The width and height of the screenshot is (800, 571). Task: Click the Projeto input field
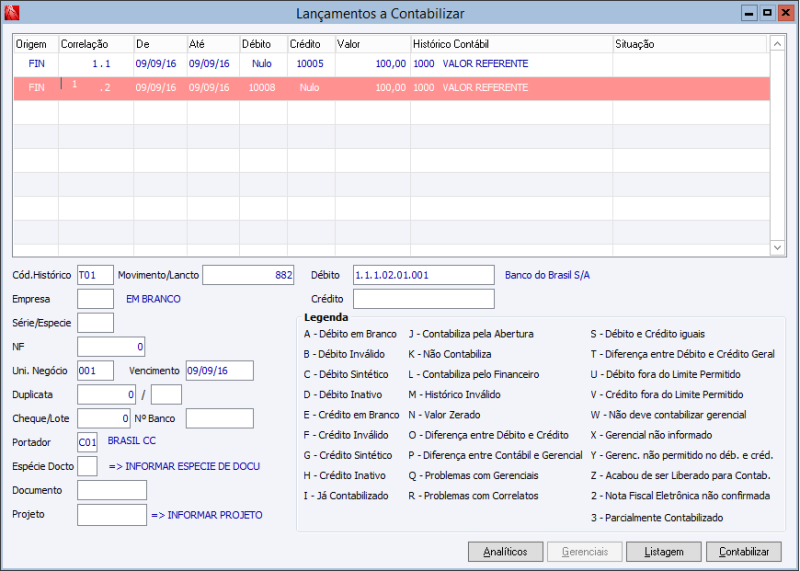(112, 515)
